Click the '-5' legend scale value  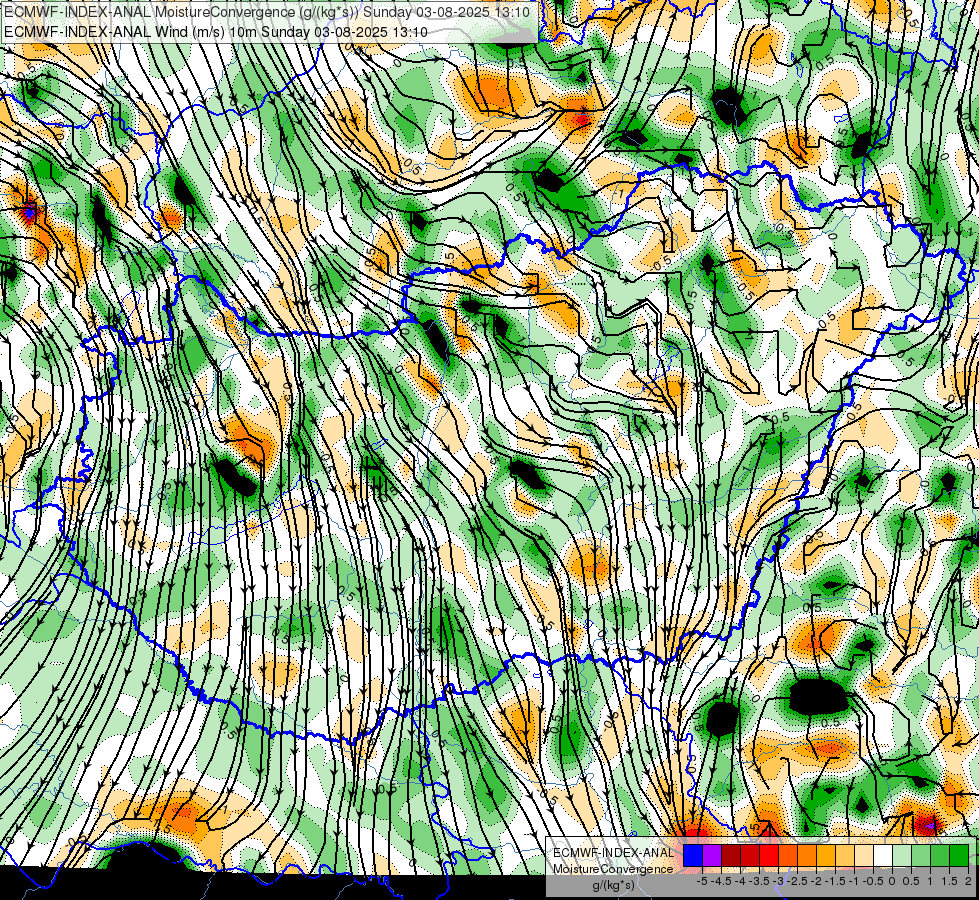702,881
